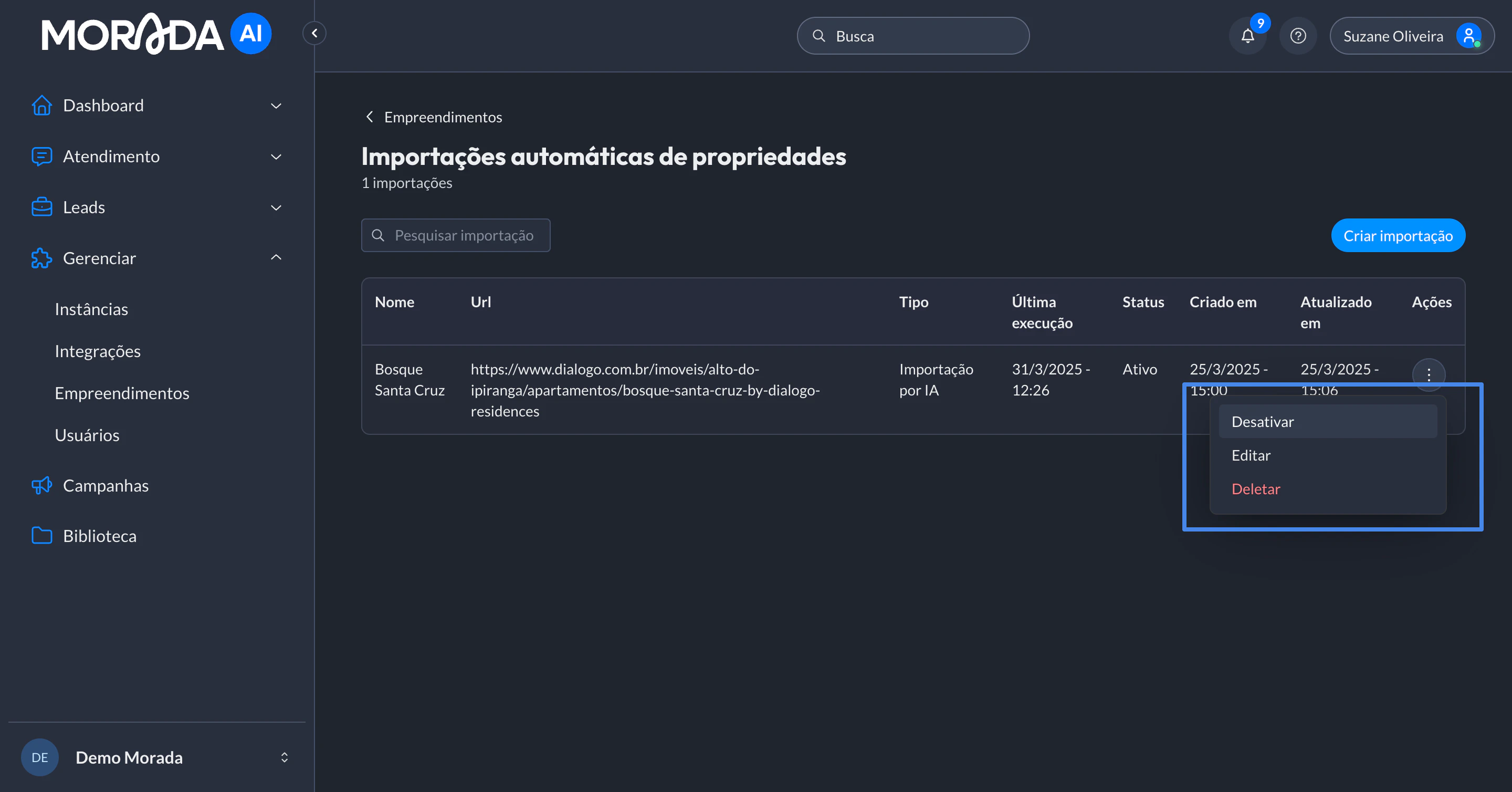The height and width of the screenshot is (792, 1512).
Task: Open the Campanhas megaphone icon
Action: 41,485
